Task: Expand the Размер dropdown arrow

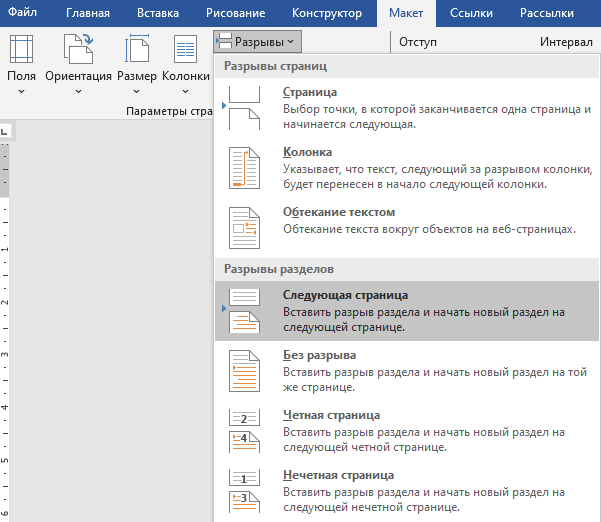Action: point(136,92)
